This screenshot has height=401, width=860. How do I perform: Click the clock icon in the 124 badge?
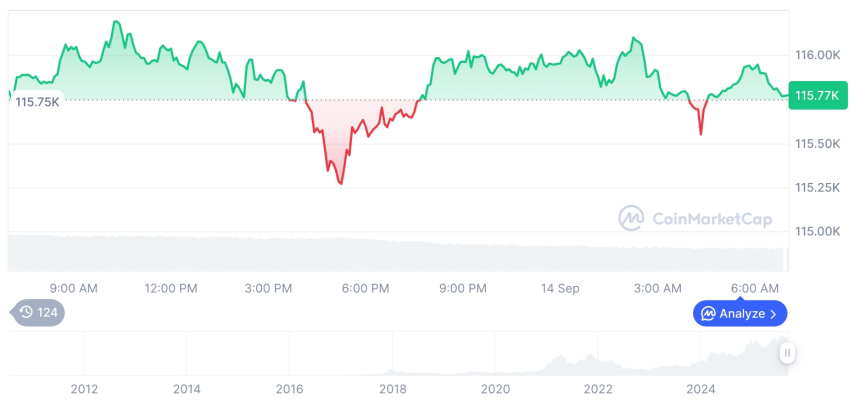pos(26,312)
